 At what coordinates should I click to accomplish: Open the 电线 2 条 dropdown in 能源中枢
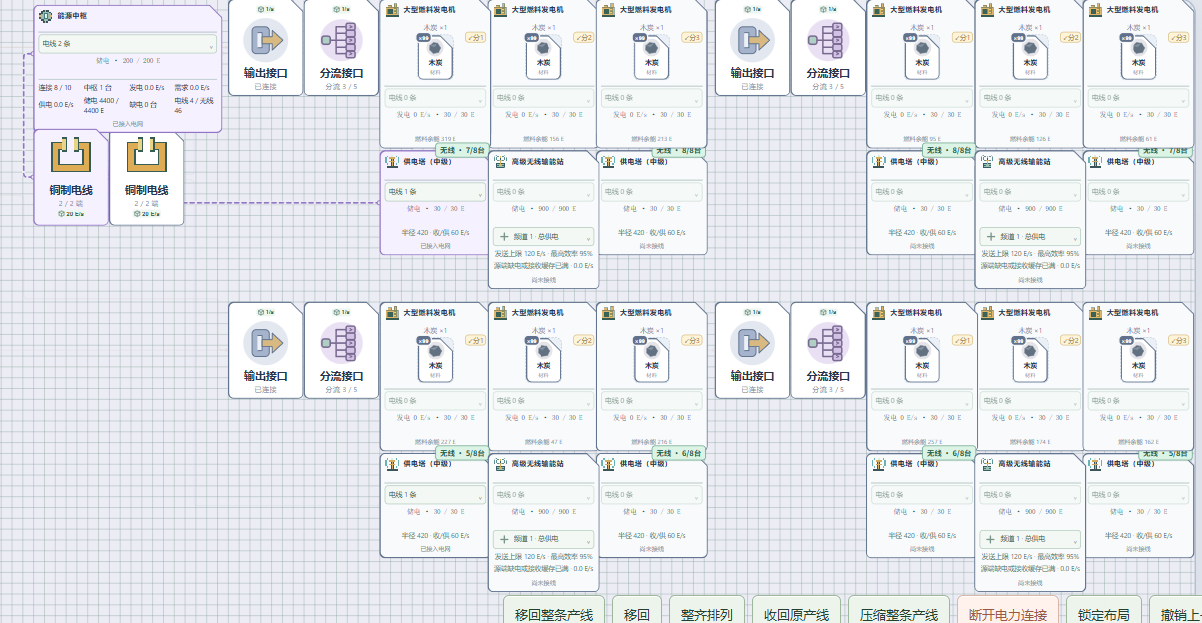pos(127,44)
